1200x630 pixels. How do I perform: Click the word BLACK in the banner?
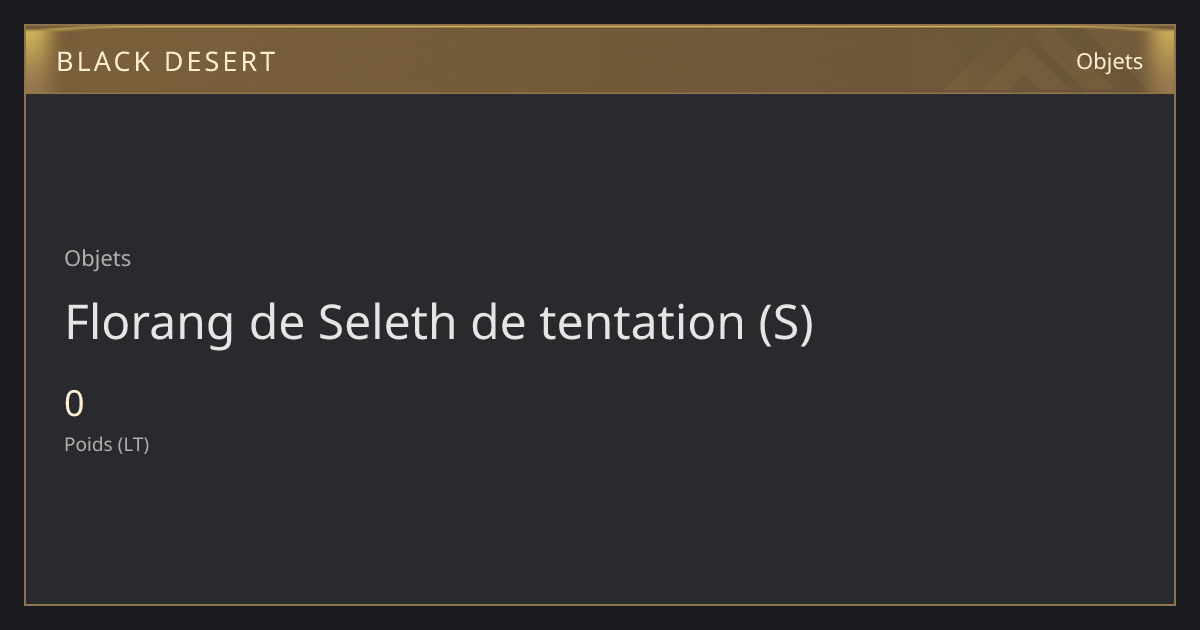pyautogui.click(x=103, y=62)
